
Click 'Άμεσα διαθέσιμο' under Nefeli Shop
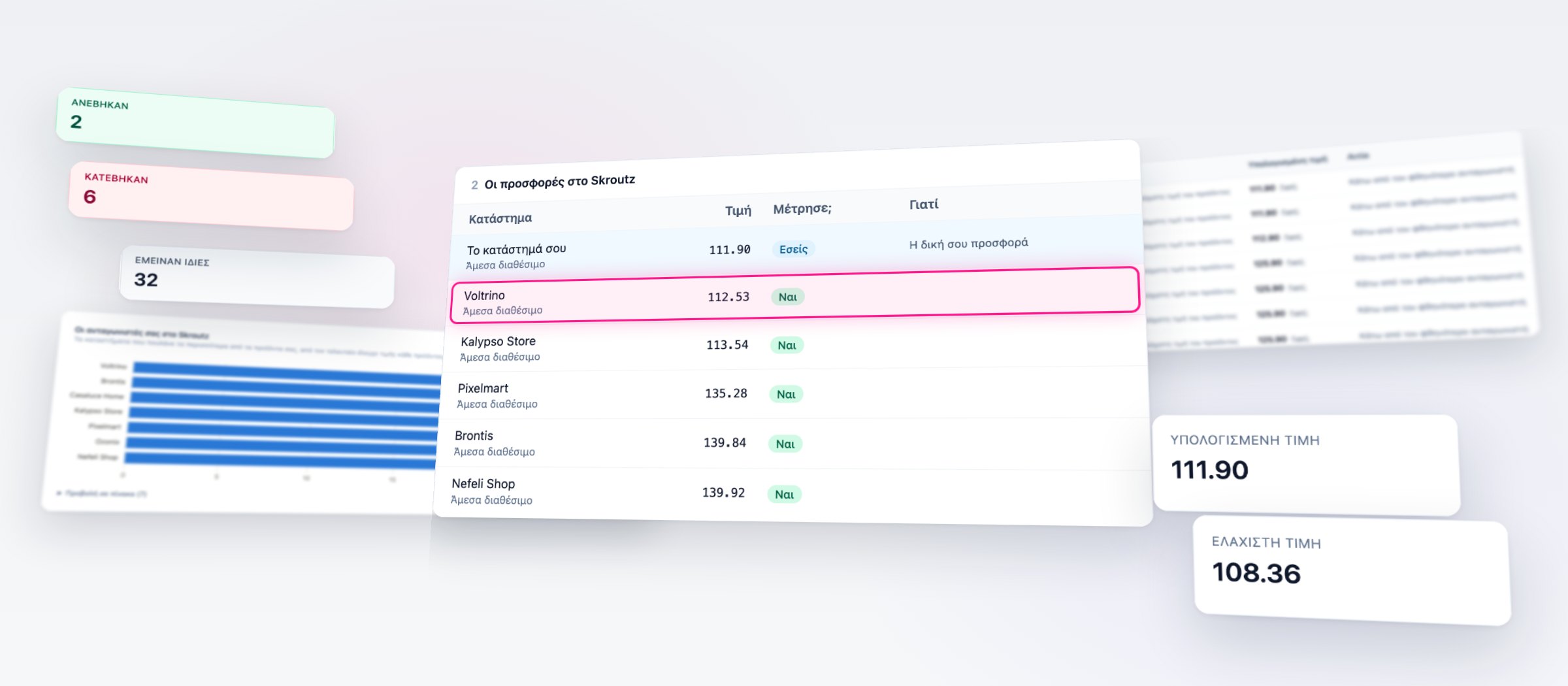tap(491, 500)
